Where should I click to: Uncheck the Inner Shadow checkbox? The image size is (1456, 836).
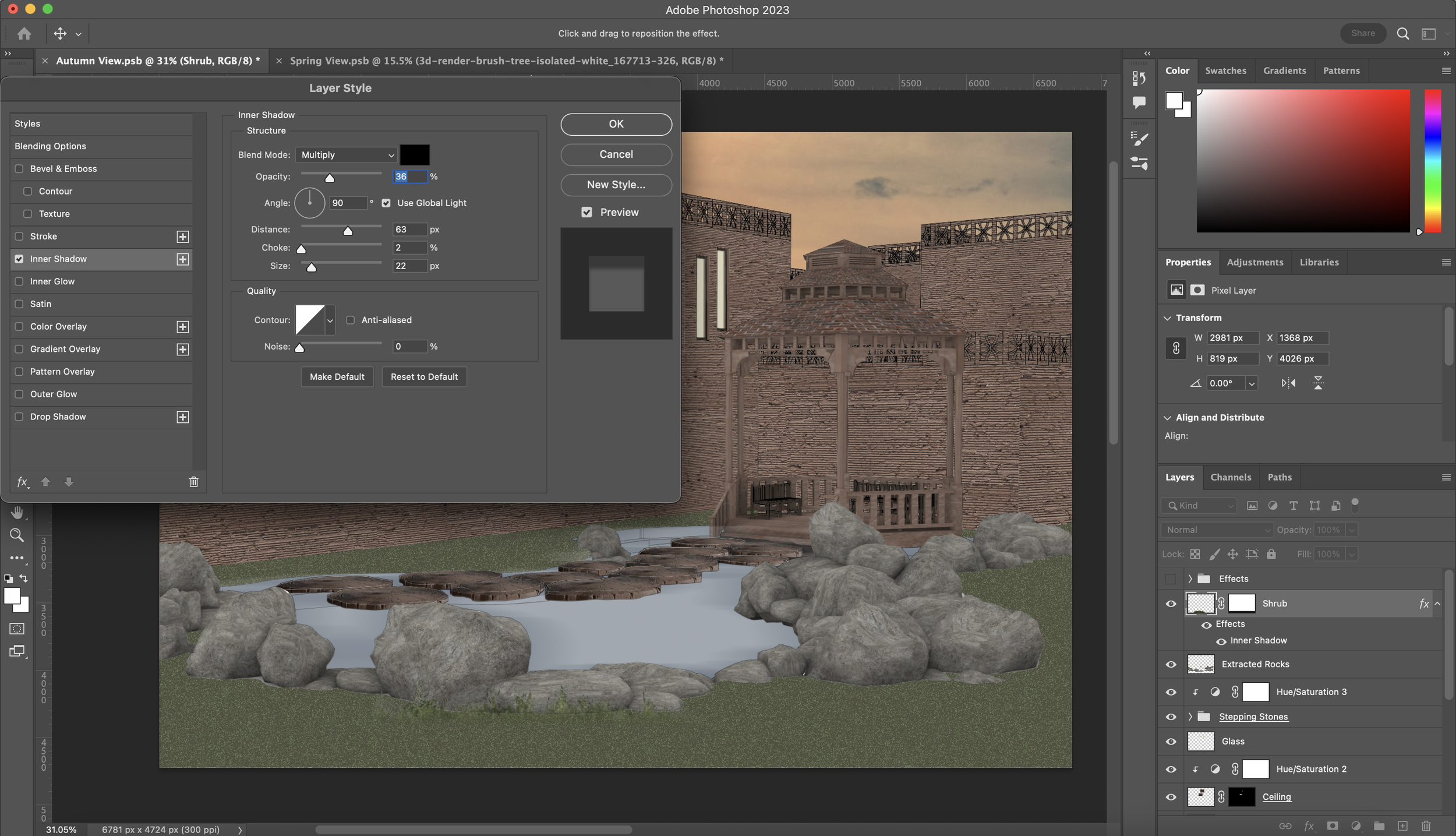19,259
